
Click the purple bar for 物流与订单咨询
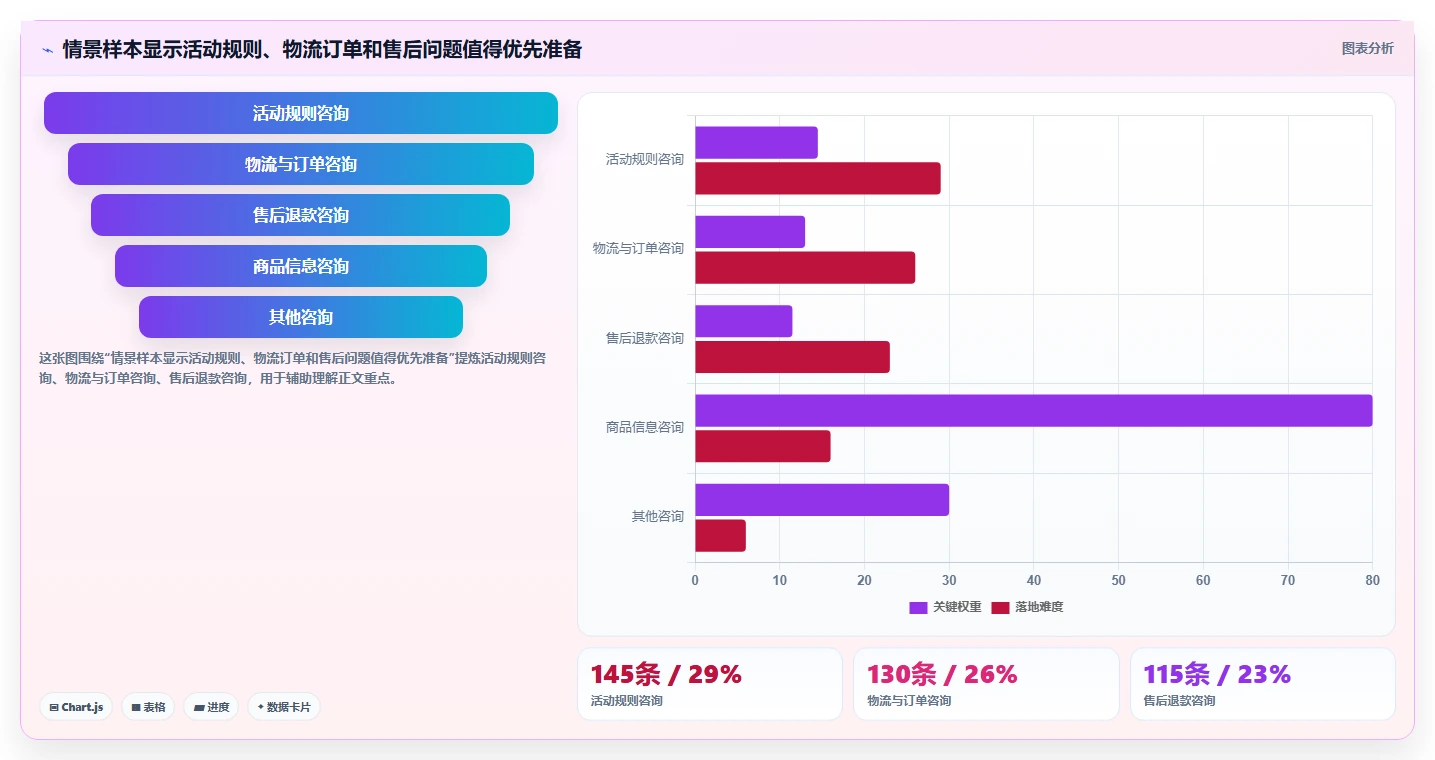pyautogui.click(x=750, y=232)
